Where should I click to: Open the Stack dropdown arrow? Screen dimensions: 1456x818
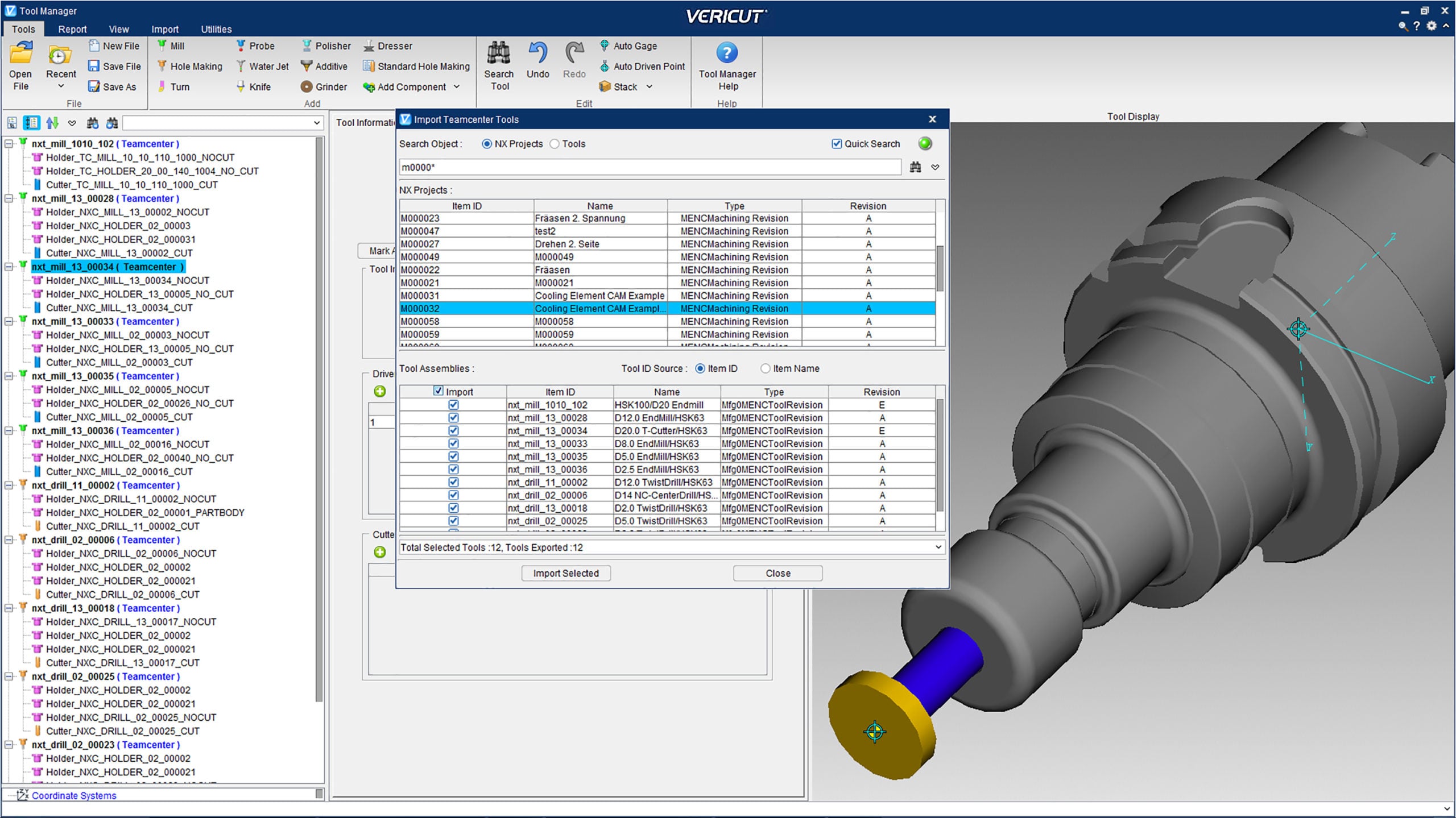[650, 87]
